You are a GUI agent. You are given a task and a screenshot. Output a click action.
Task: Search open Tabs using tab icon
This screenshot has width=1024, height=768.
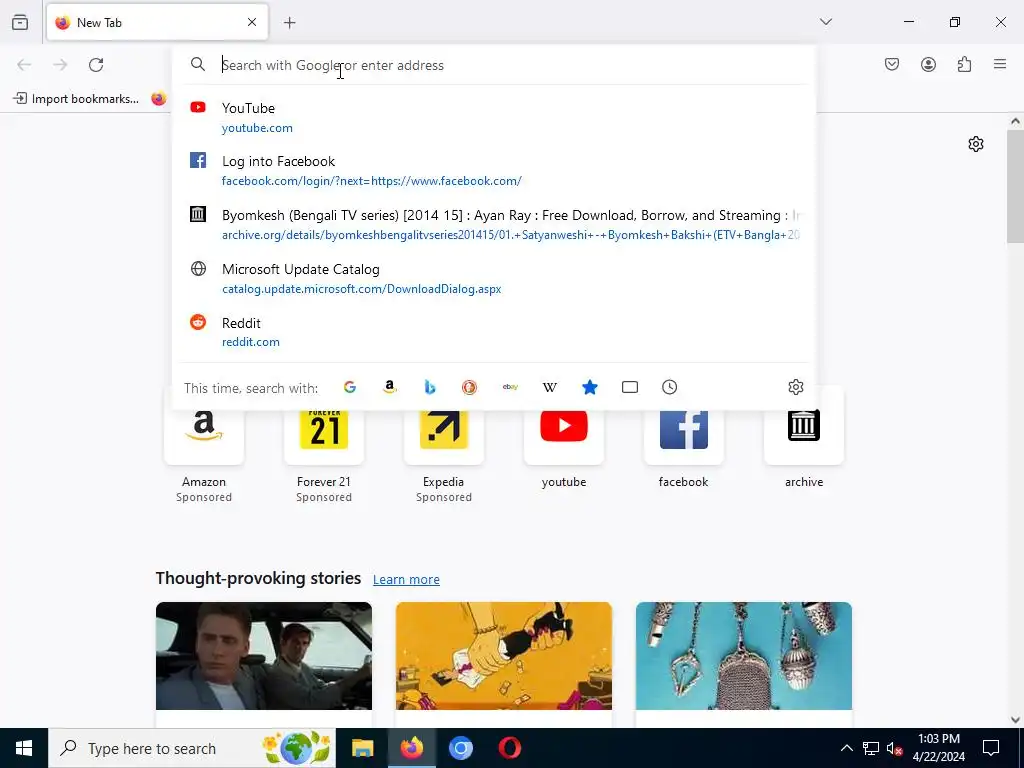pos(630,387)
